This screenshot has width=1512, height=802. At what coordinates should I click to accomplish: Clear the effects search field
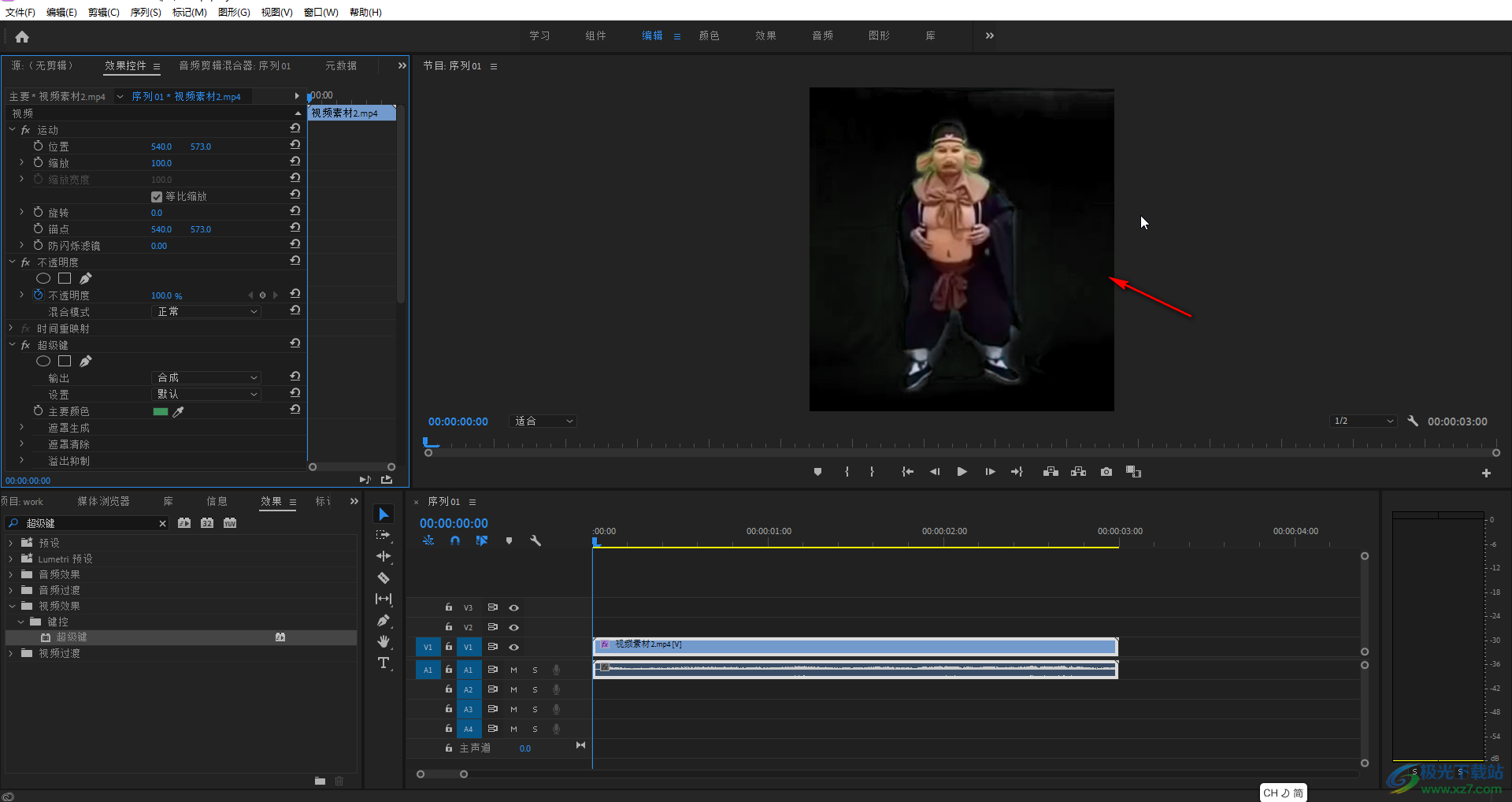162,523
